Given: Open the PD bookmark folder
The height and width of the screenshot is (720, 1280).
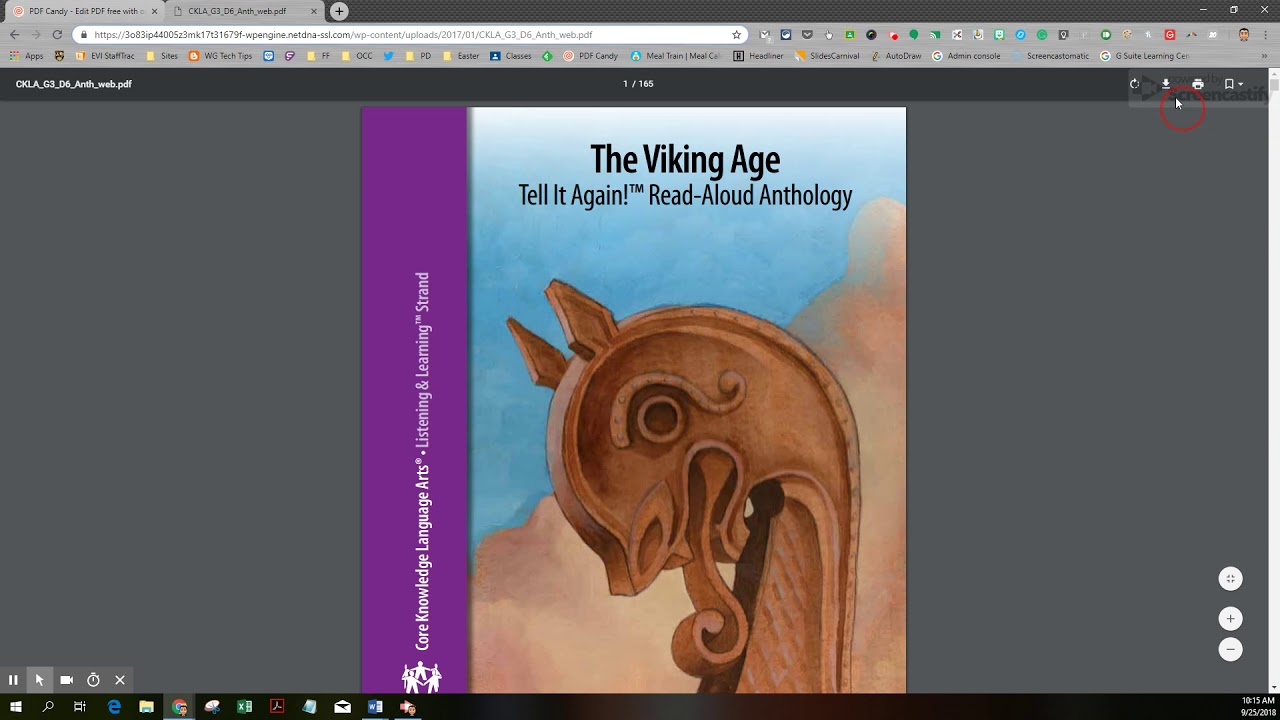Looking at the screenshot, I should click(418, 56).
